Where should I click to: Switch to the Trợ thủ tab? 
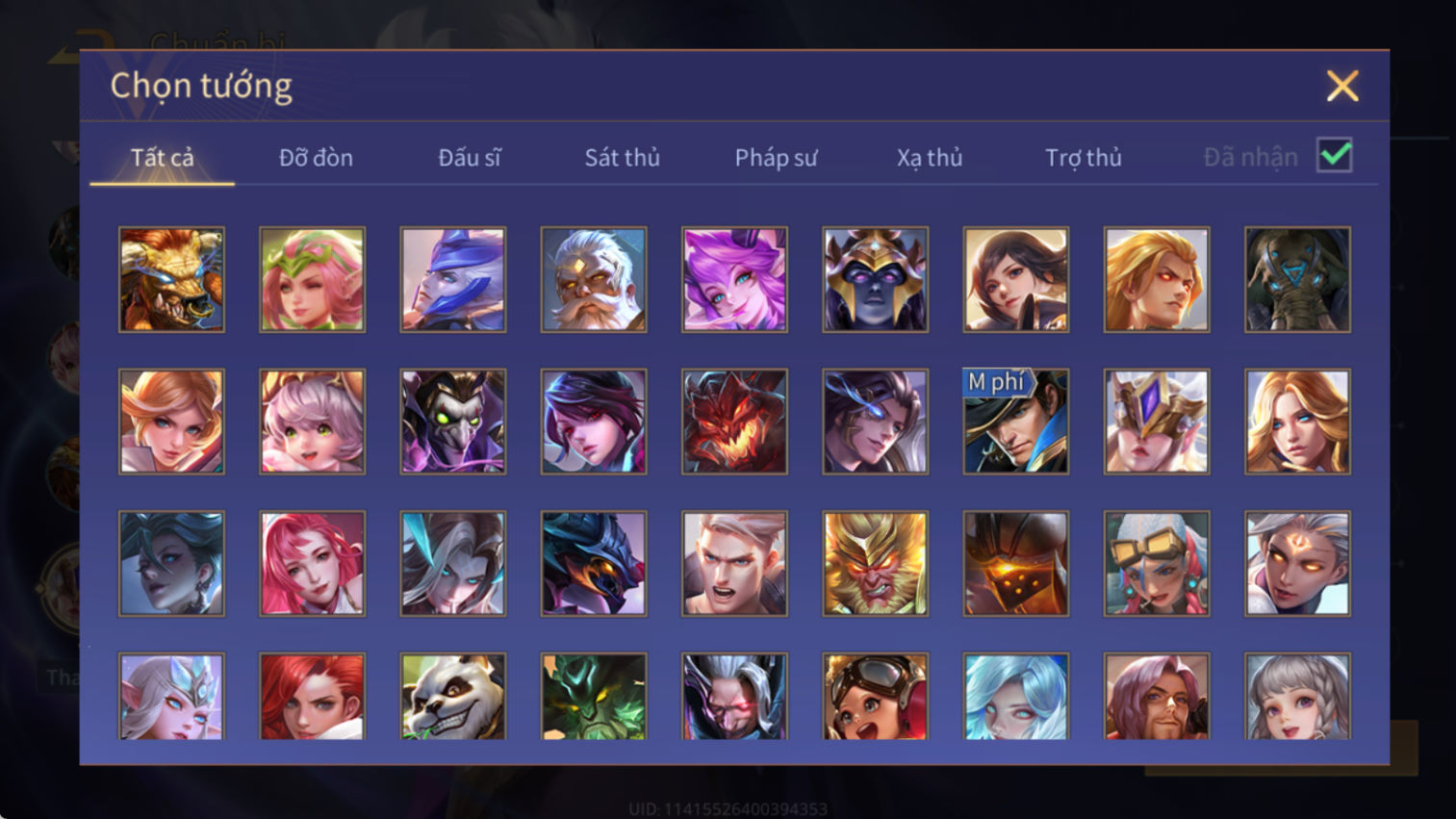1084,158
